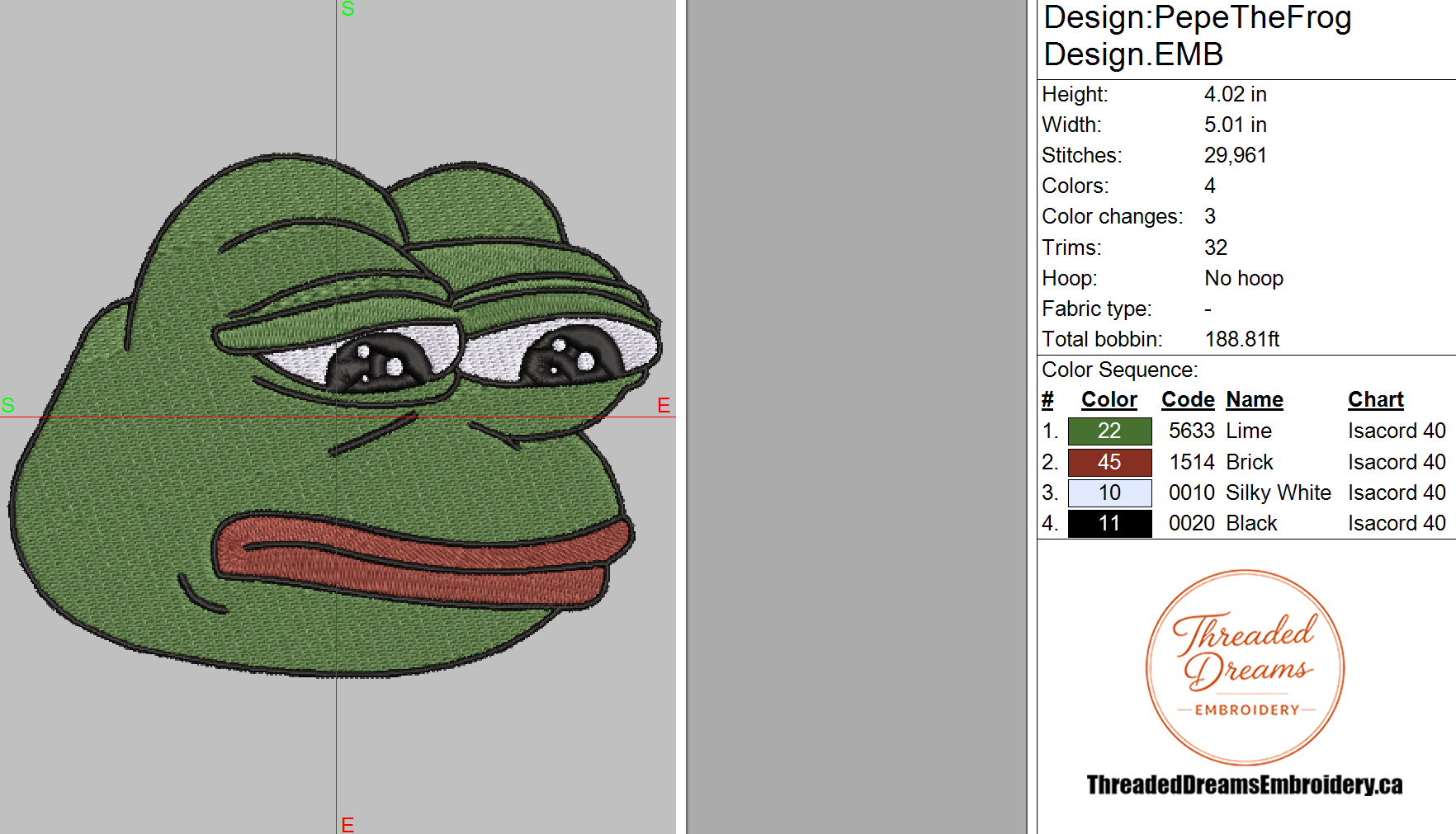Click thread code 0010
The height and width of the screenshot is (834, 1456).
point(1192,492)
